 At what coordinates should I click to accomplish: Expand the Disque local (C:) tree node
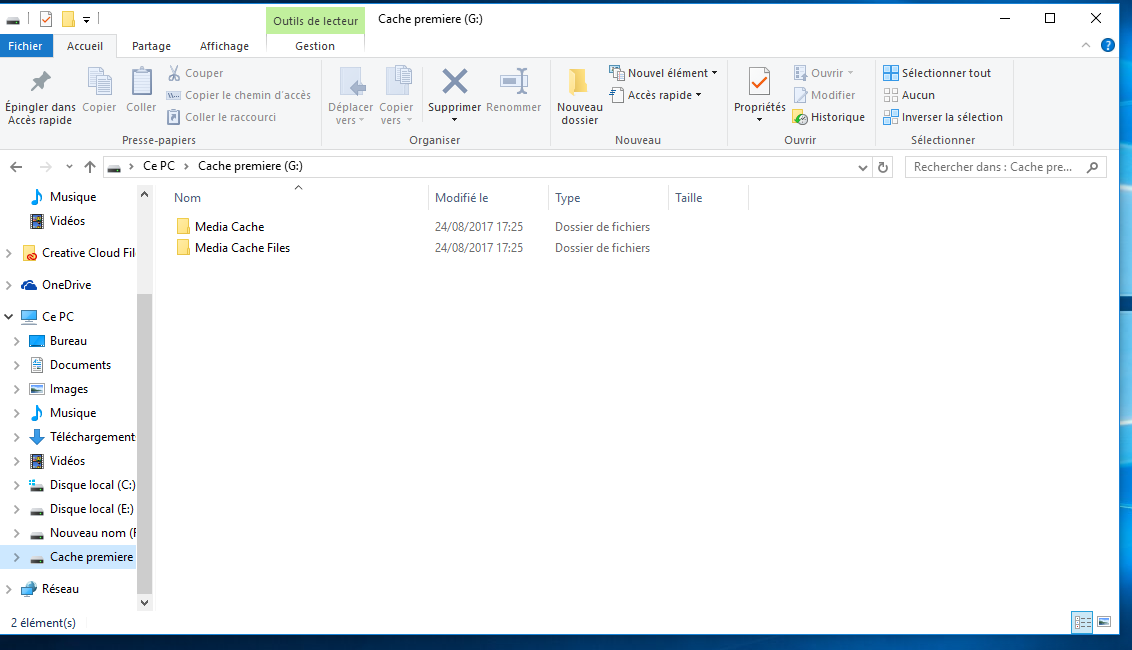pos(16,485)
